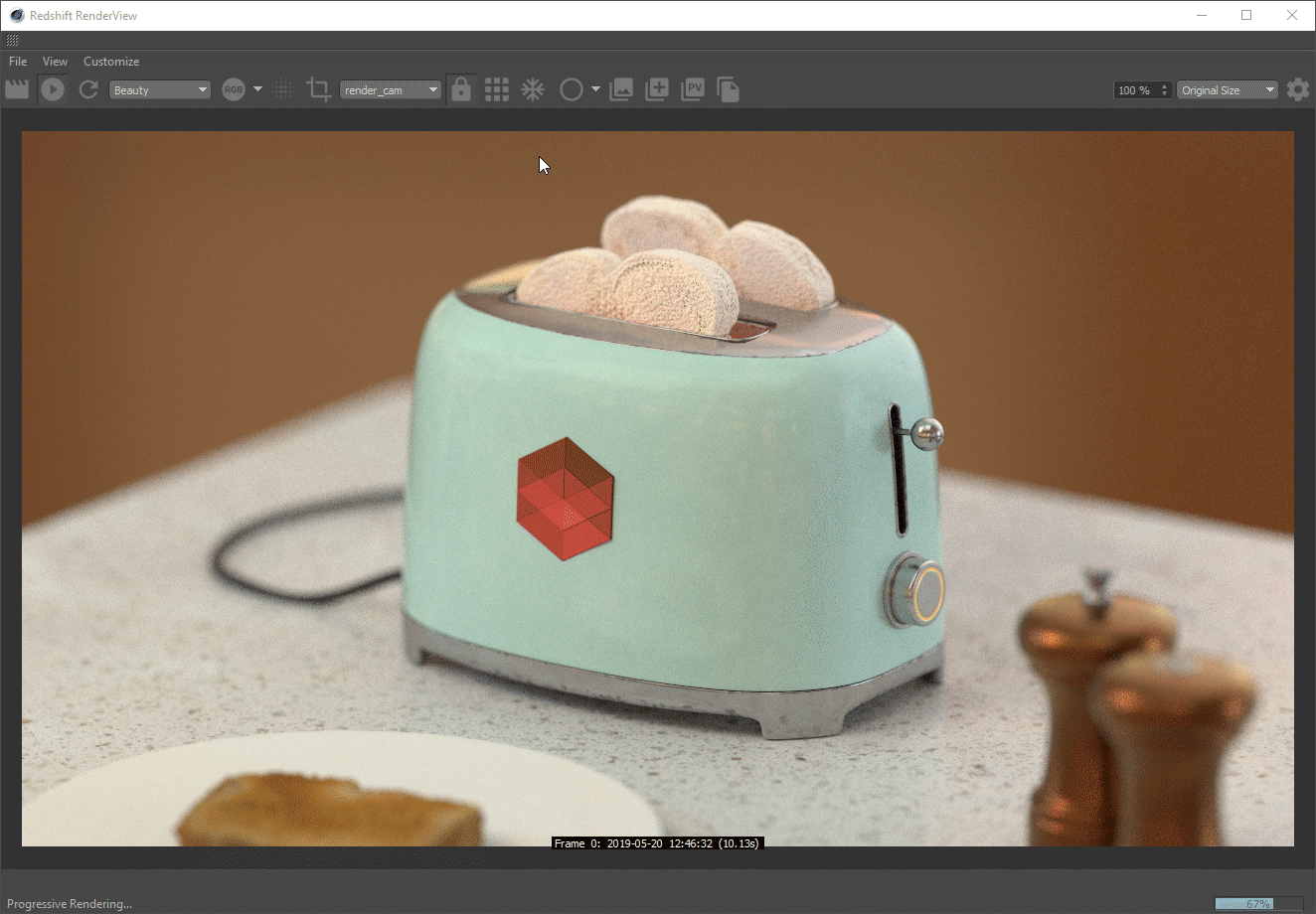Select the crop render region tool
The height and width of the screenshot is (914, 1316).
318,89
